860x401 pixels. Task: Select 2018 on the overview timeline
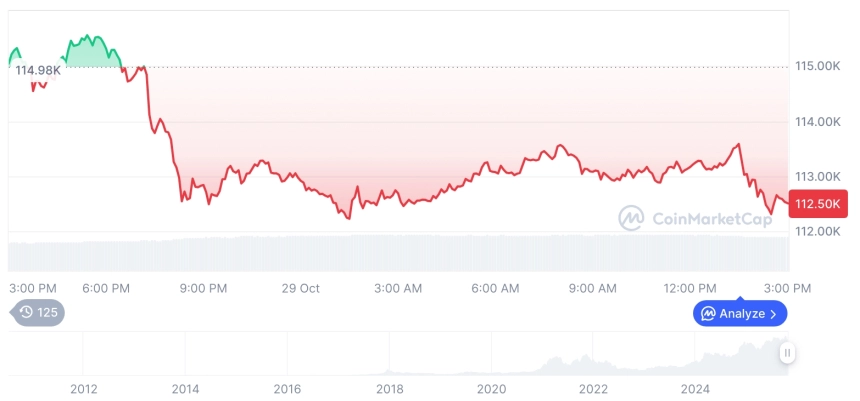tap(389, 389)
